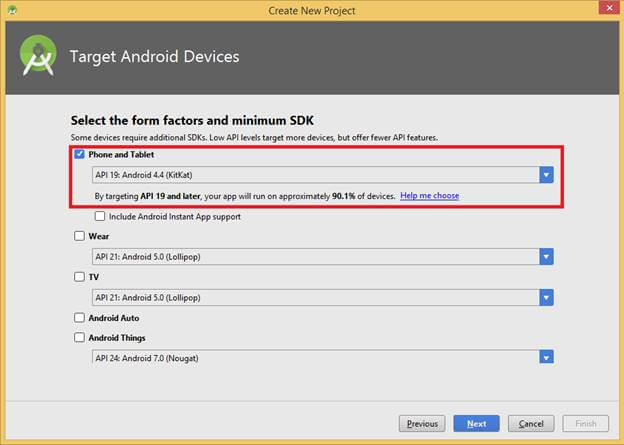
Task: Toggle the Phone and Tablet checkbox
Action: [x=79, y=155]
